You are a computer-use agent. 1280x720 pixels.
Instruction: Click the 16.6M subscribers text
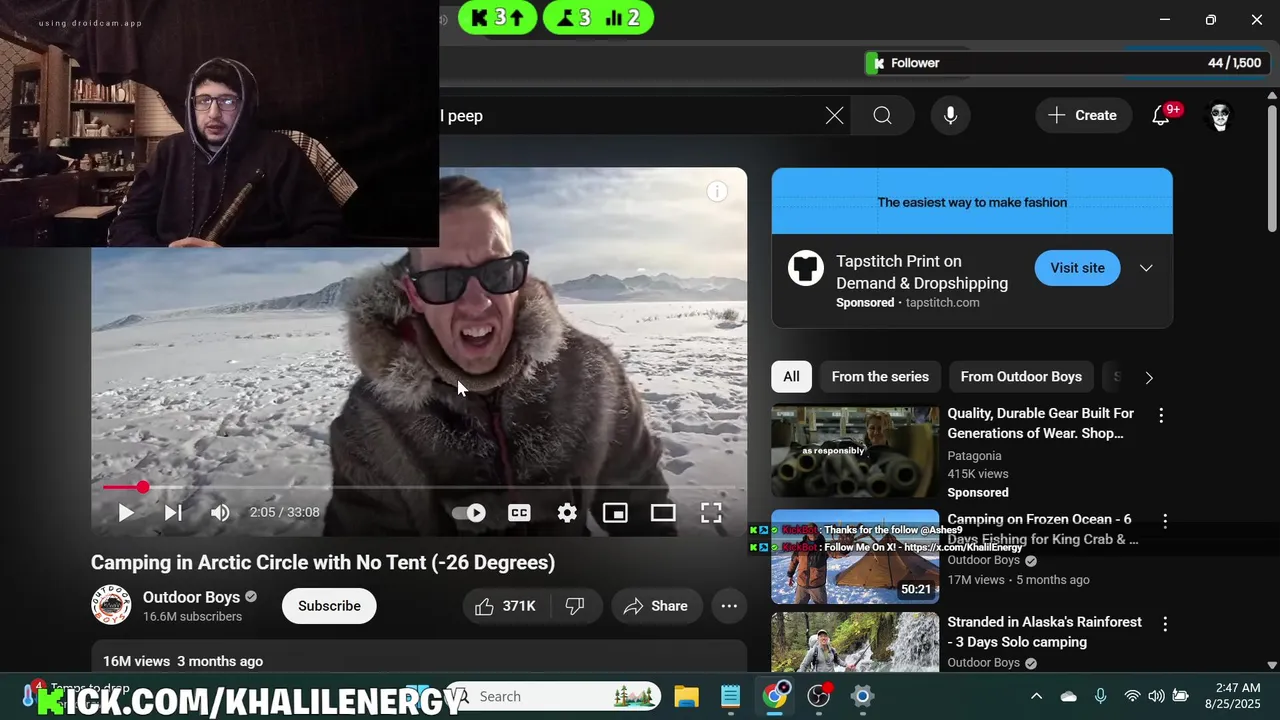point(192,617)
